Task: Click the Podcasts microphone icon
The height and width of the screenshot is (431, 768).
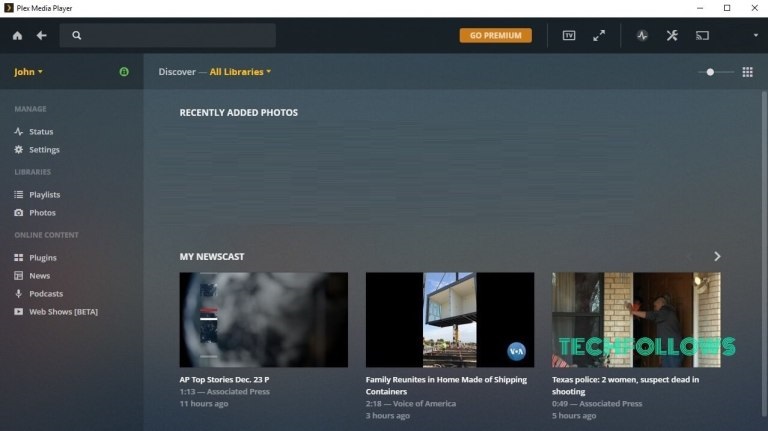Action: click(x=19, y=293)
